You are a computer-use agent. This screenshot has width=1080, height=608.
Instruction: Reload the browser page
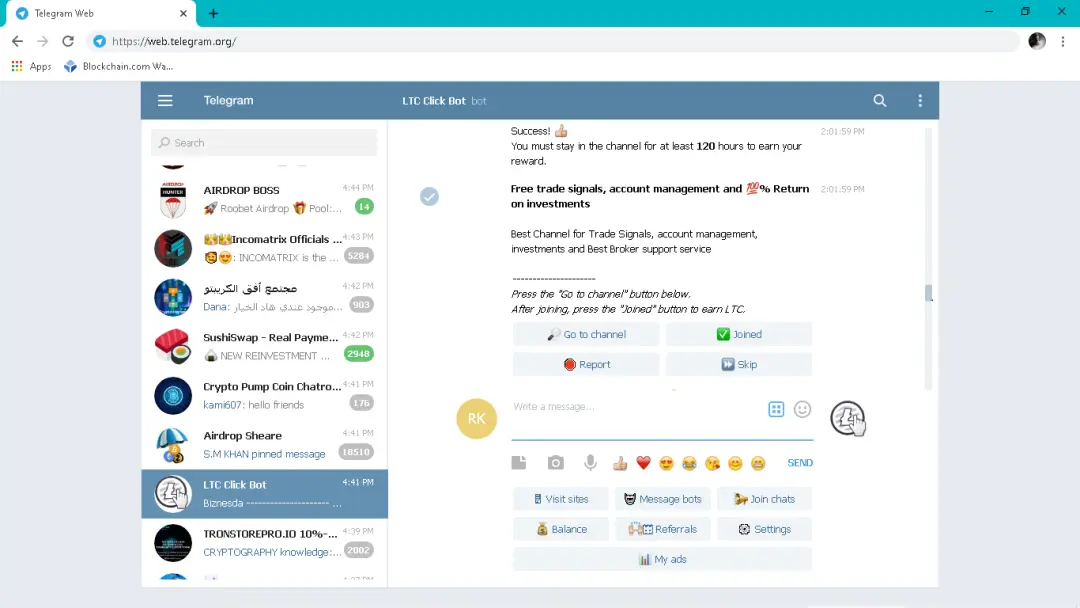click(68, 41)
